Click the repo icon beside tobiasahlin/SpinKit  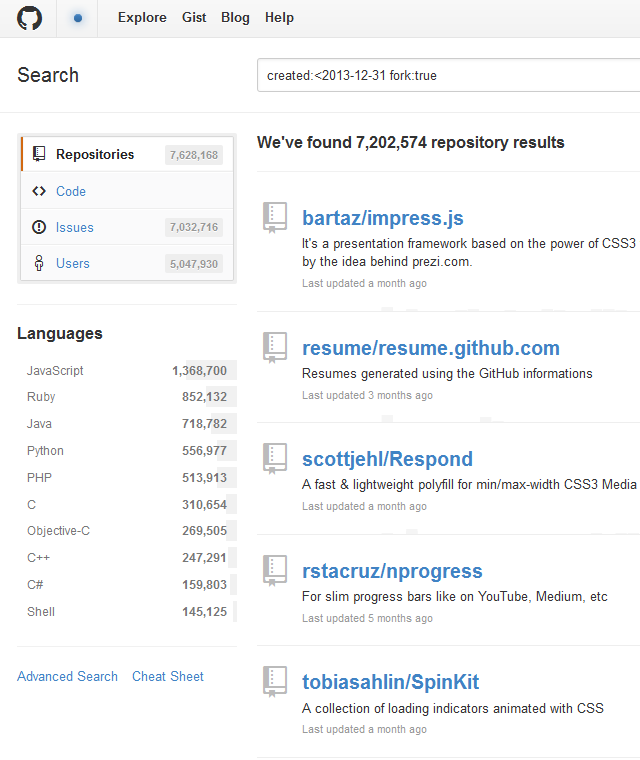coord(275,681)
